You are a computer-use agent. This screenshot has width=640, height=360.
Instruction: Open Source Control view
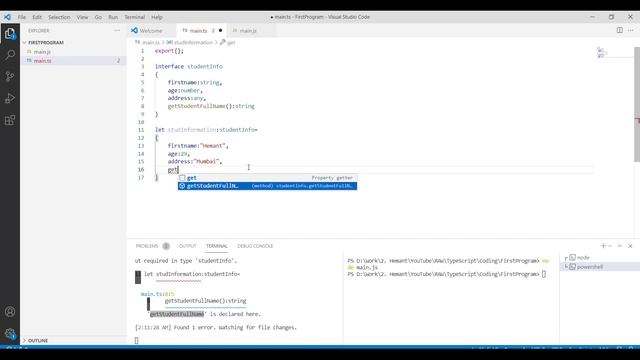tap(10, 77)
